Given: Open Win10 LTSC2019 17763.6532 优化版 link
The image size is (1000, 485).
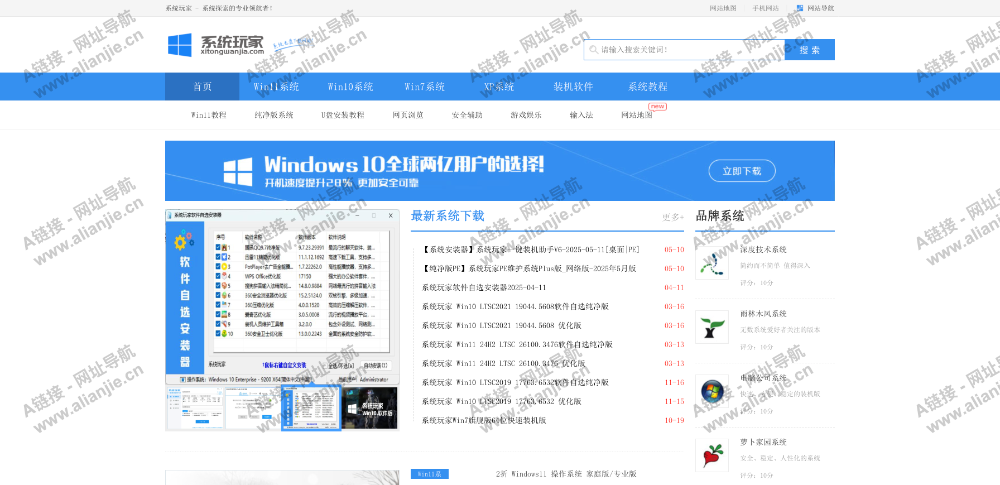Looking at the screenshot, I should [501, 401].
